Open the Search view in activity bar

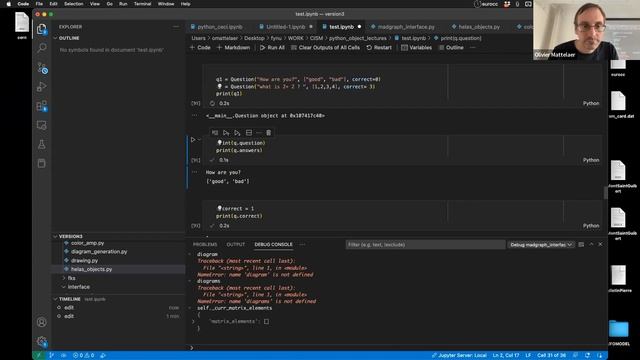pos(42,48)
